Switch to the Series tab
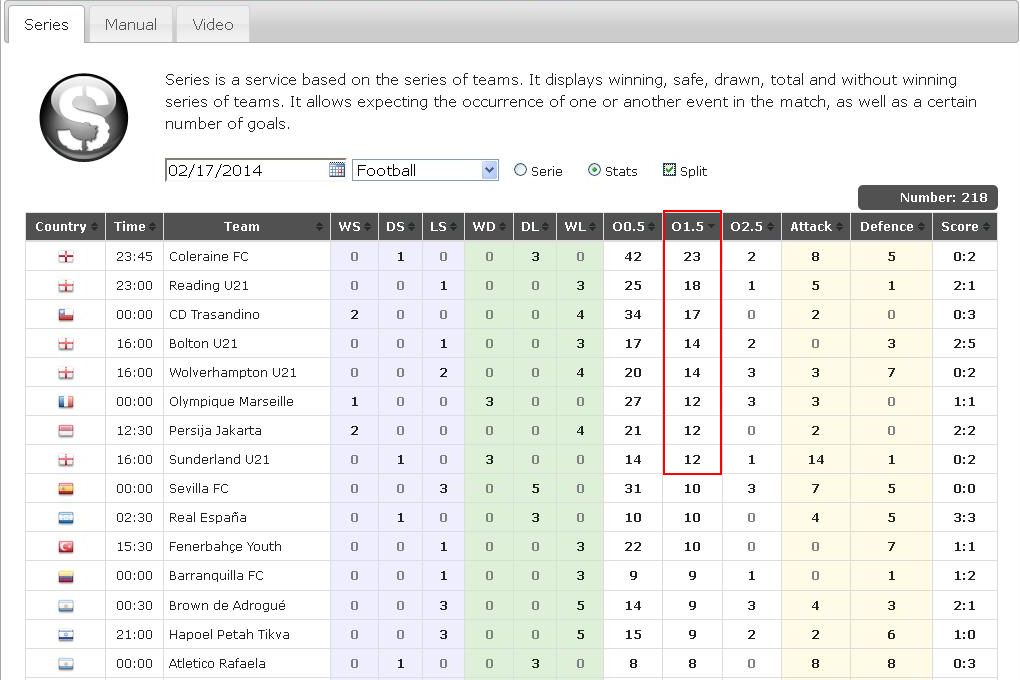Viewport: 1020px width, 680px height. 46,25
